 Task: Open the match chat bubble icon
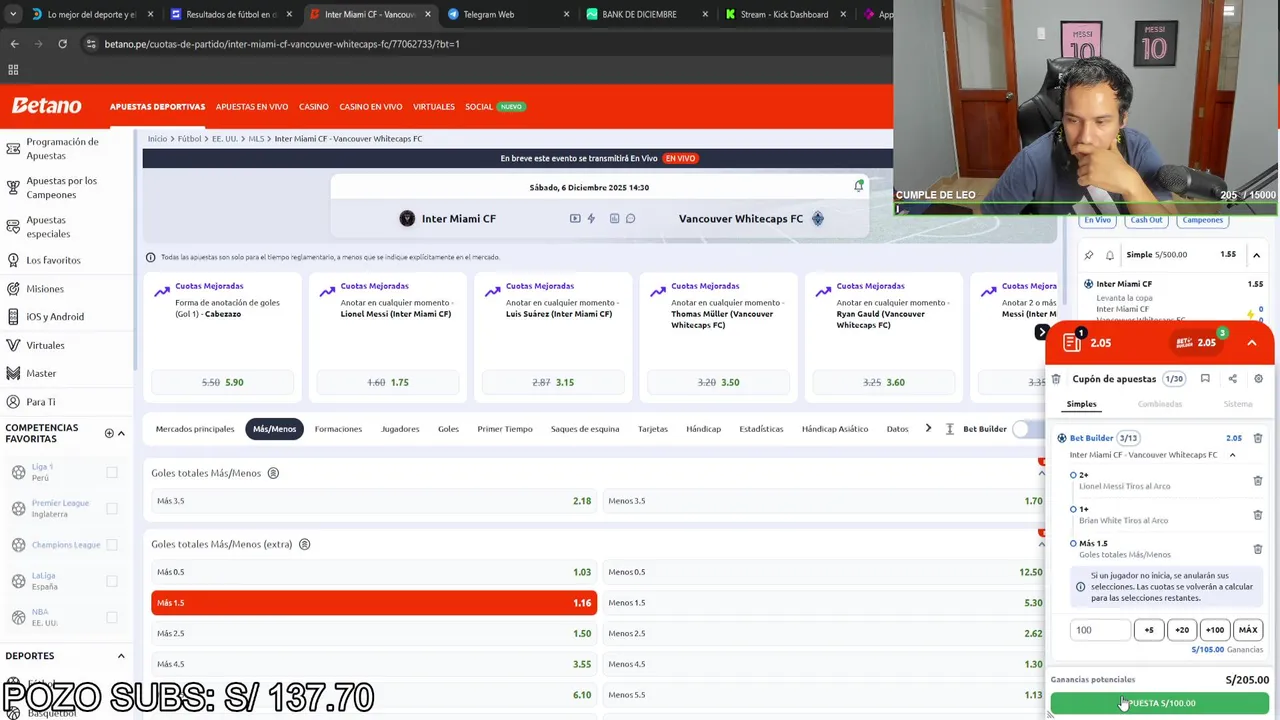[630, 218]
